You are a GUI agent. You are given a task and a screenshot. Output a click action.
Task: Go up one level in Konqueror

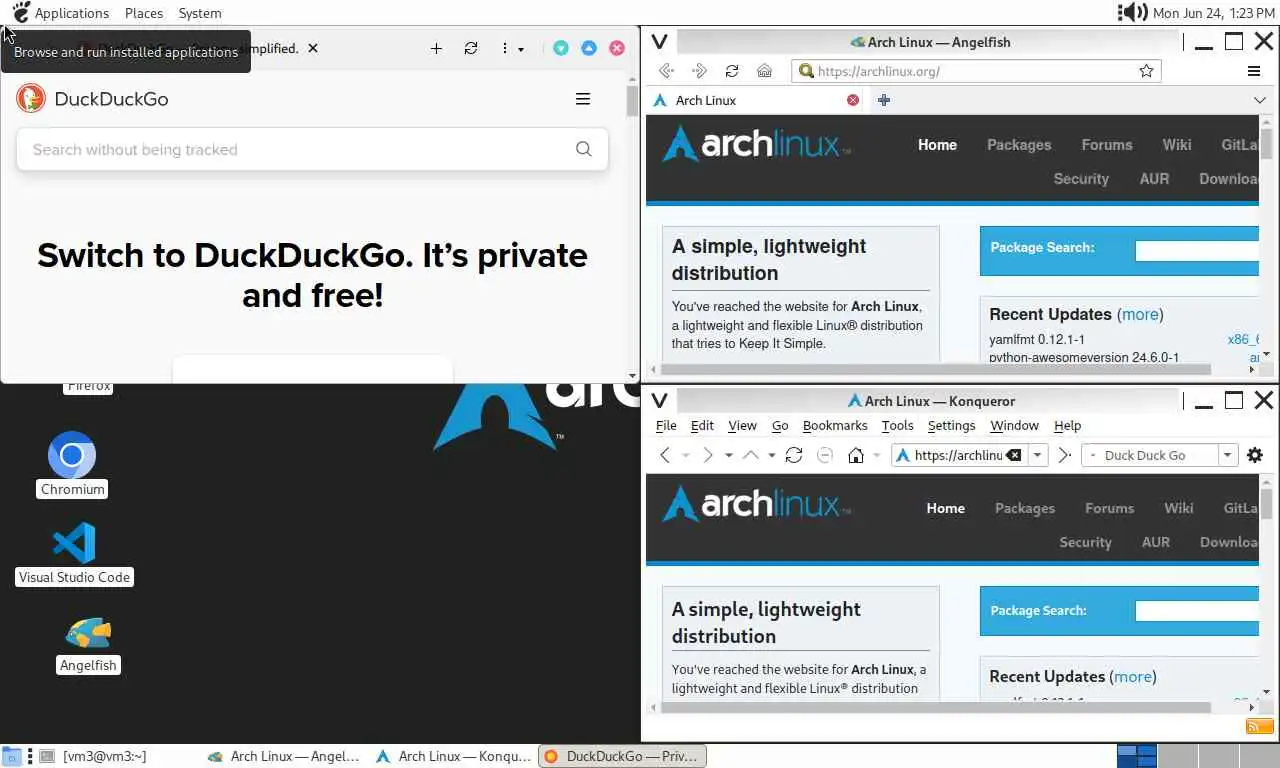tap(750, 455)
